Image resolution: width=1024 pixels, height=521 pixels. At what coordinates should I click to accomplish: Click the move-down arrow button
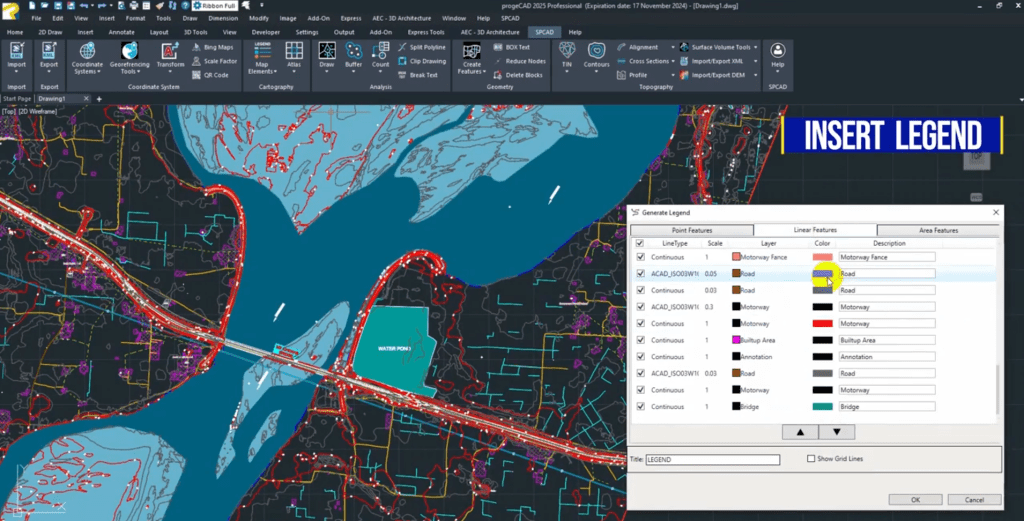click(x=836, y=432)
